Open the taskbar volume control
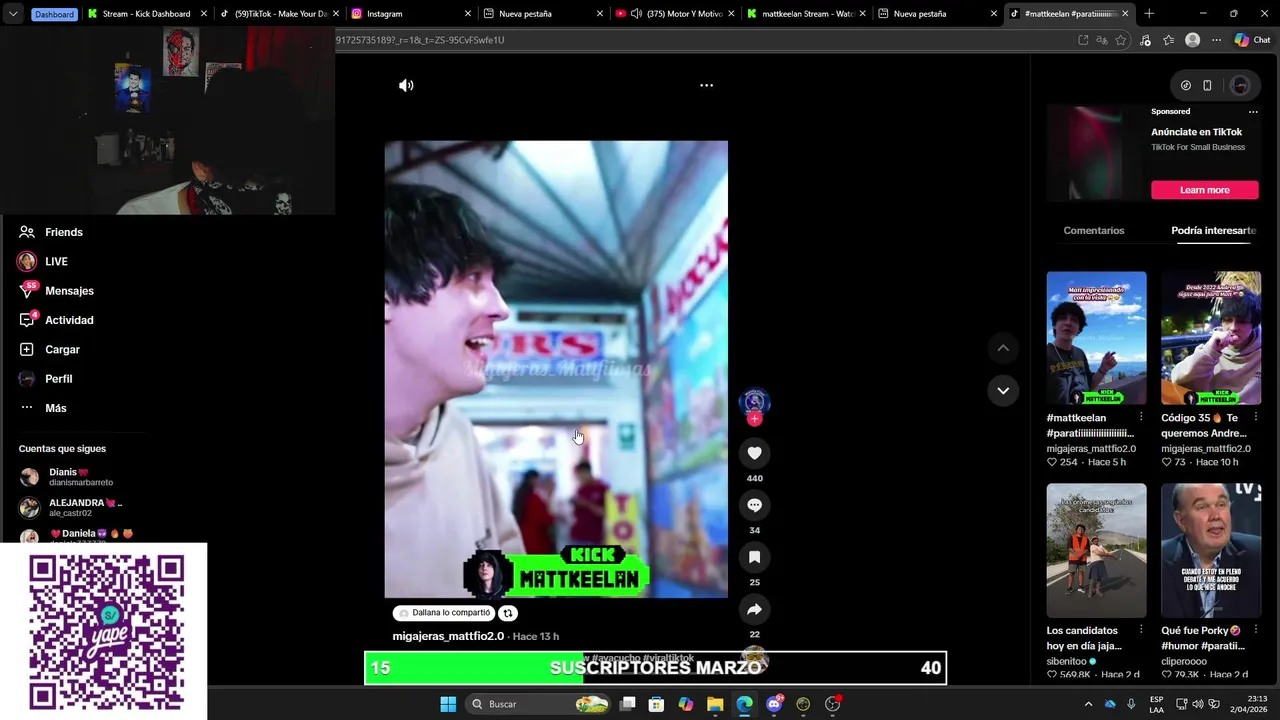 pyautogui.click(x=1196, y=704)
